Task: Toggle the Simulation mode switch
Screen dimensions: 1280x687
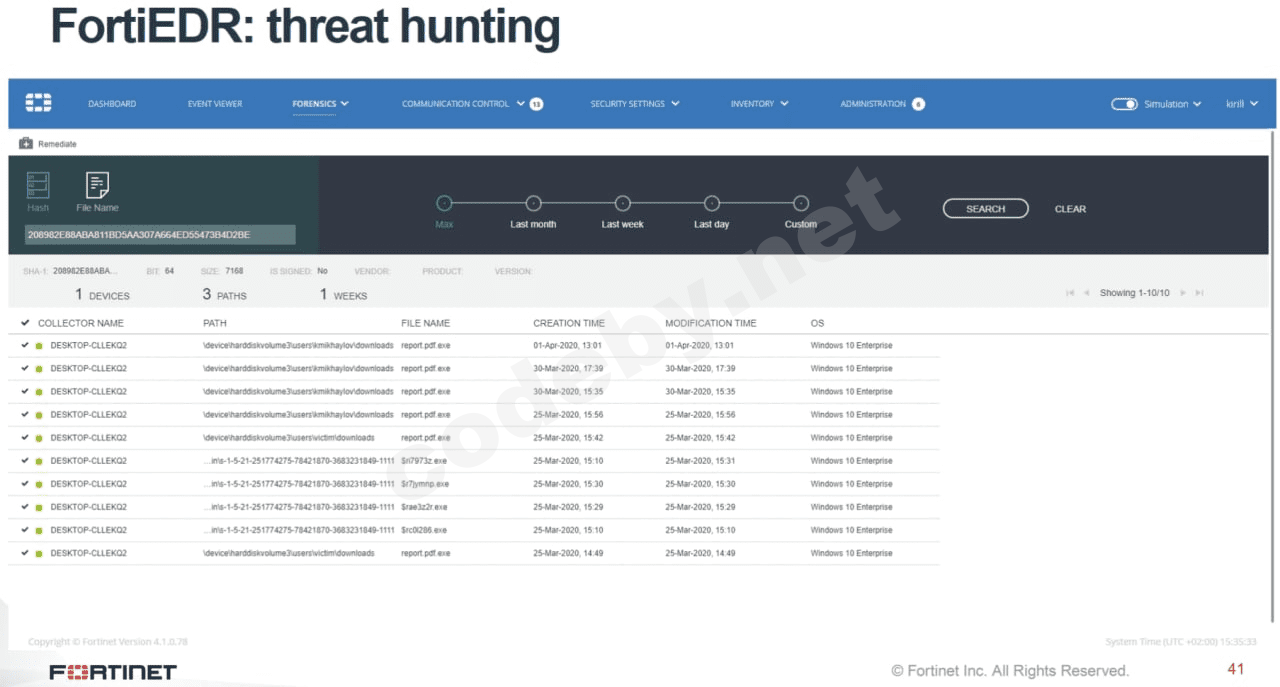Action: (x=1124, y=104)
